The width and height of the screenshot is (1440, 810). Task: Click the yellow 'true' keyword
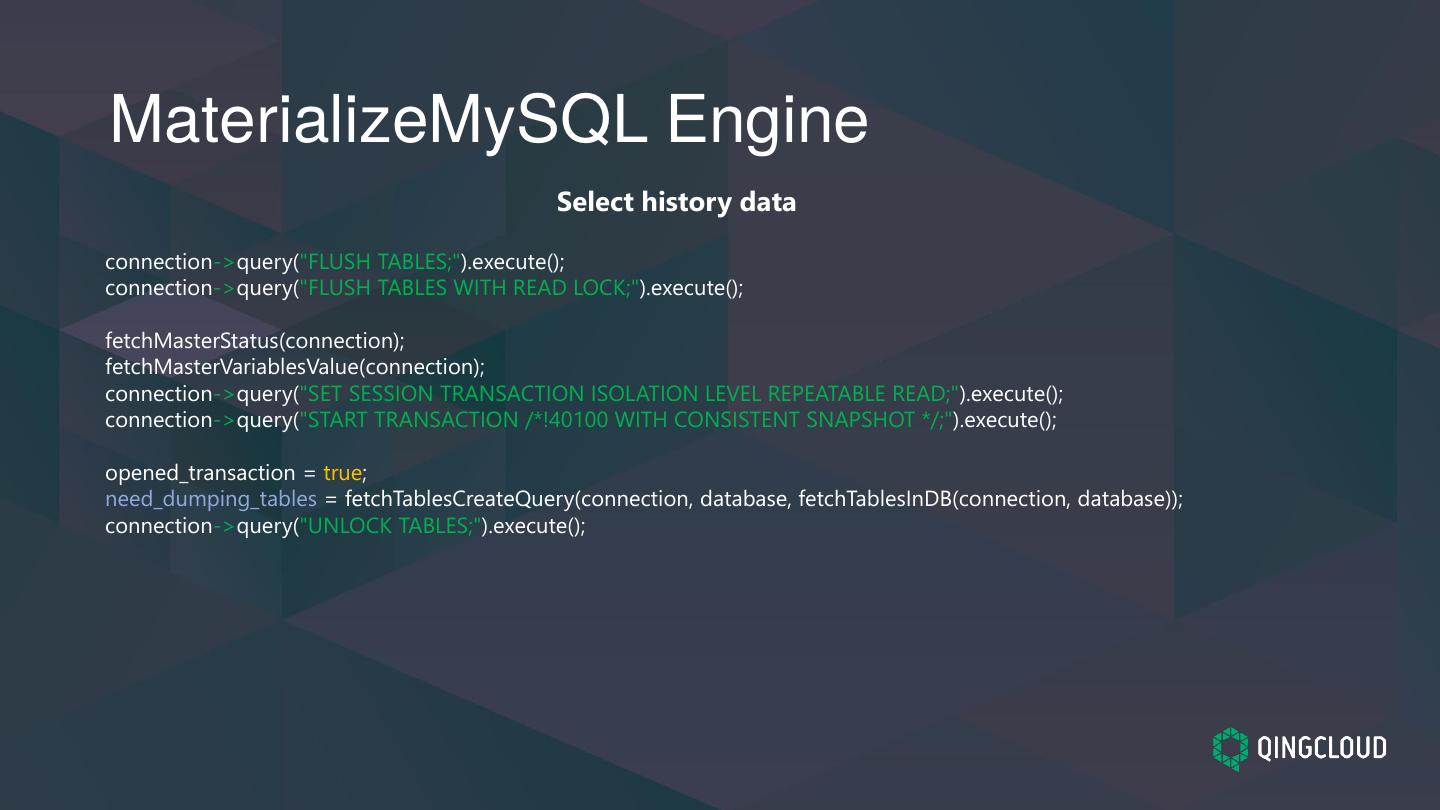click(x=342, y=473)
